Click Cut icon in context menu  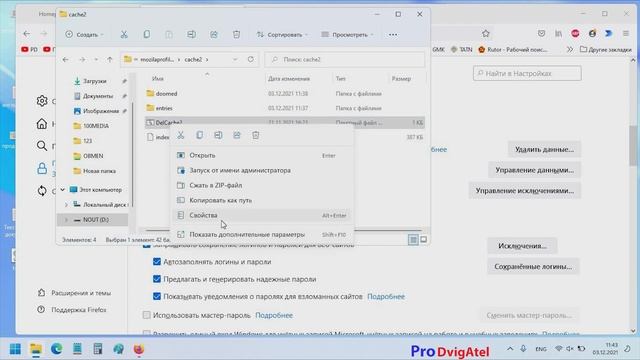pyautogui.click(x=180, y=135)
